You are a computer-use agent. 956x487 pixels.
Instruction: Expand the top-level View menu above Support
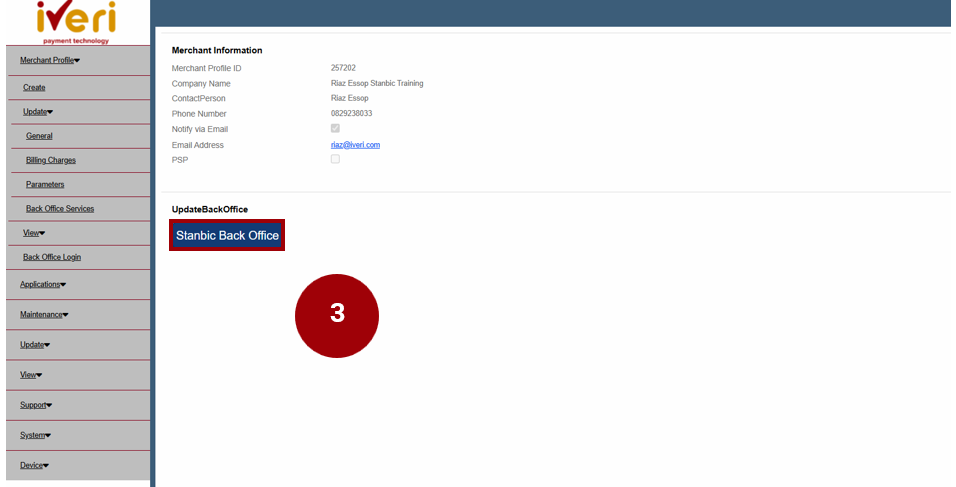(x=30, y=375)
